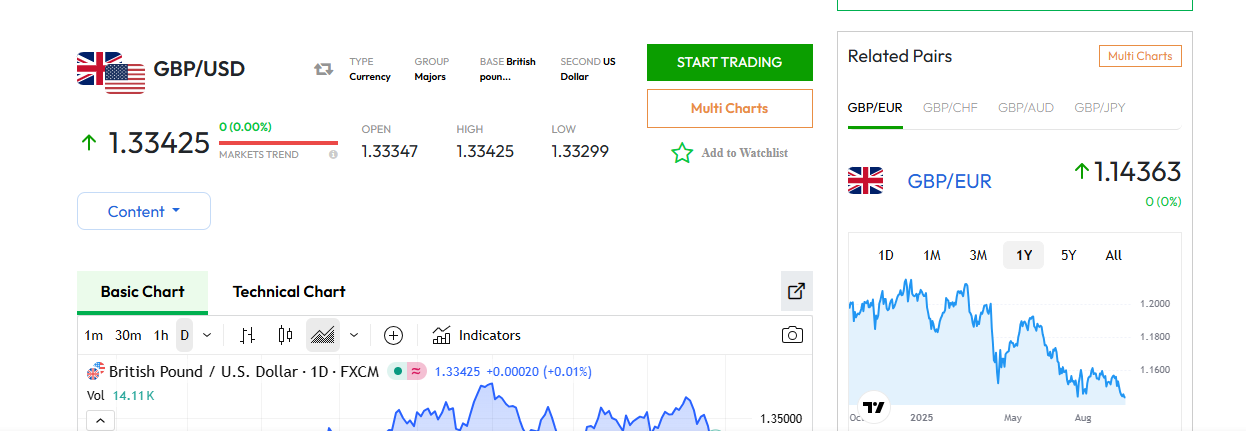Select the candlestick chart style icon

[285, 335]
